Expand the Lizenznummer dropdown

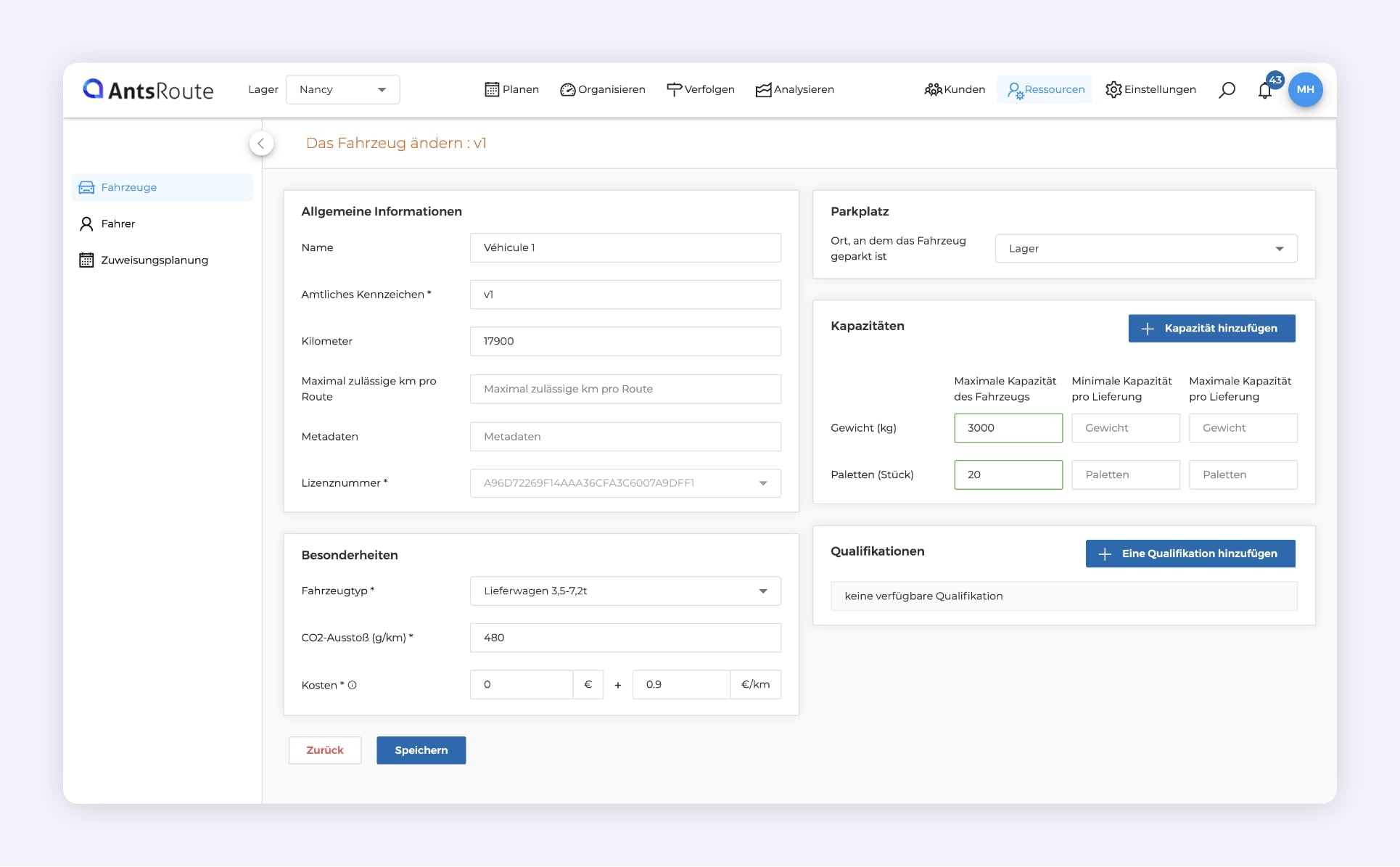625,482
